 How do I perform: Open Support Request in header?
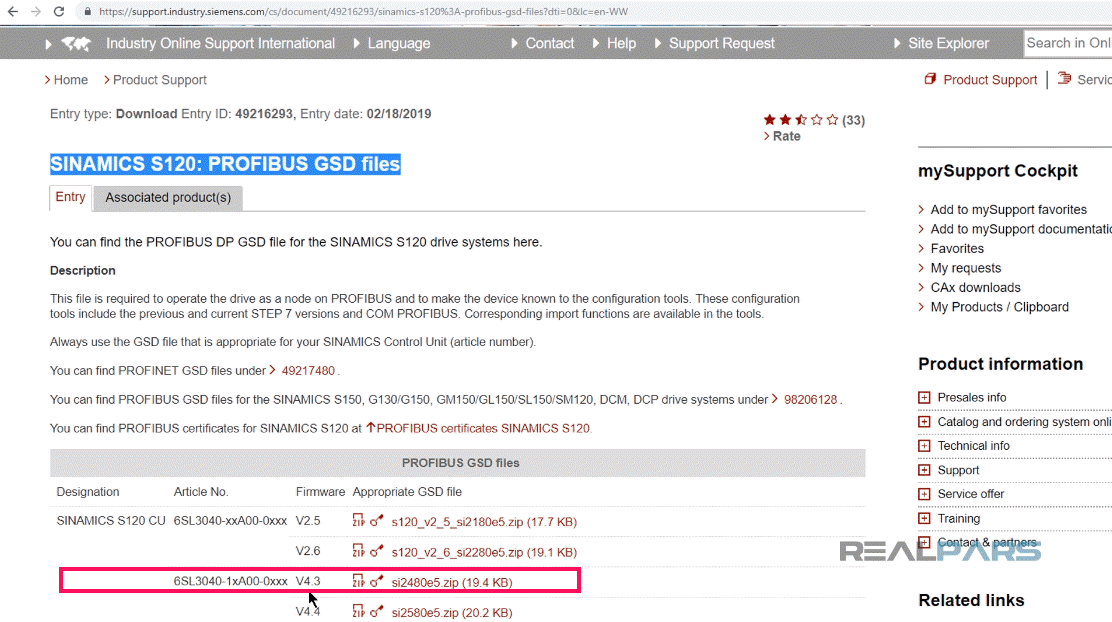[x=722, y=43]
